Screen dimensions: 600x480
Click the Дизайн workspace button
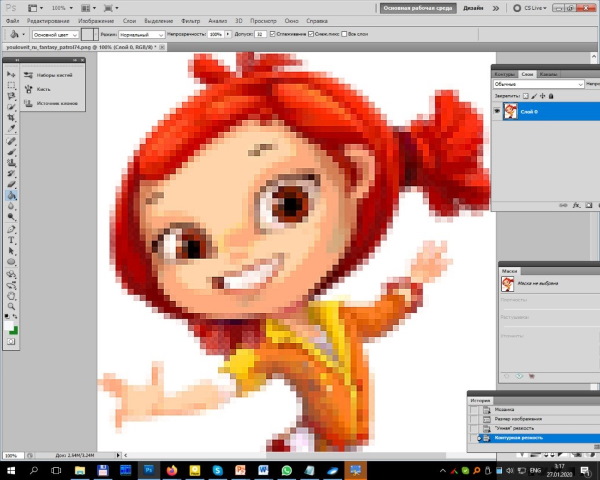click(473, 8)
